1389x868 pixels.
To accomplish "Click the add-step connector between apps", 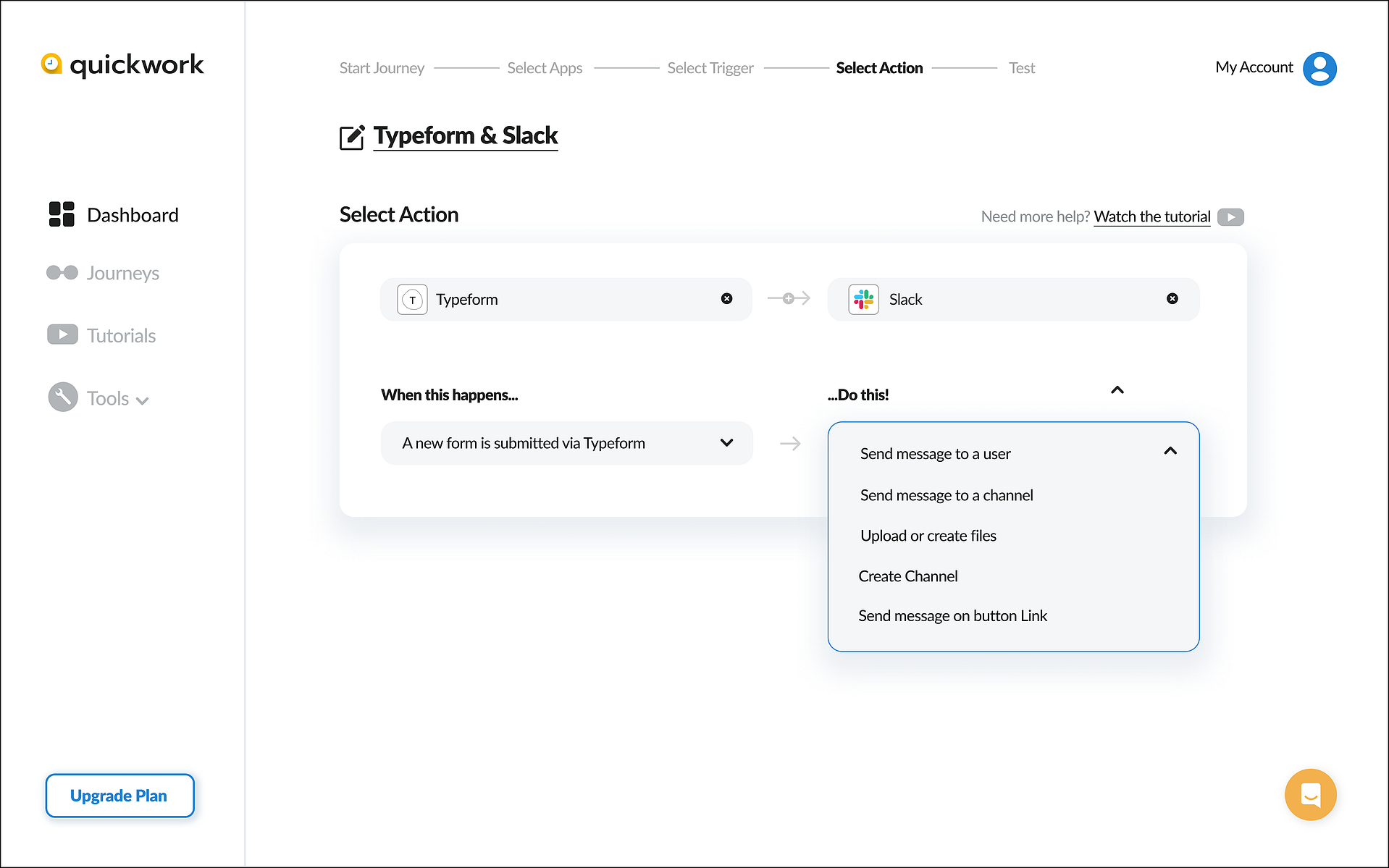I will [x=789, y=298].
